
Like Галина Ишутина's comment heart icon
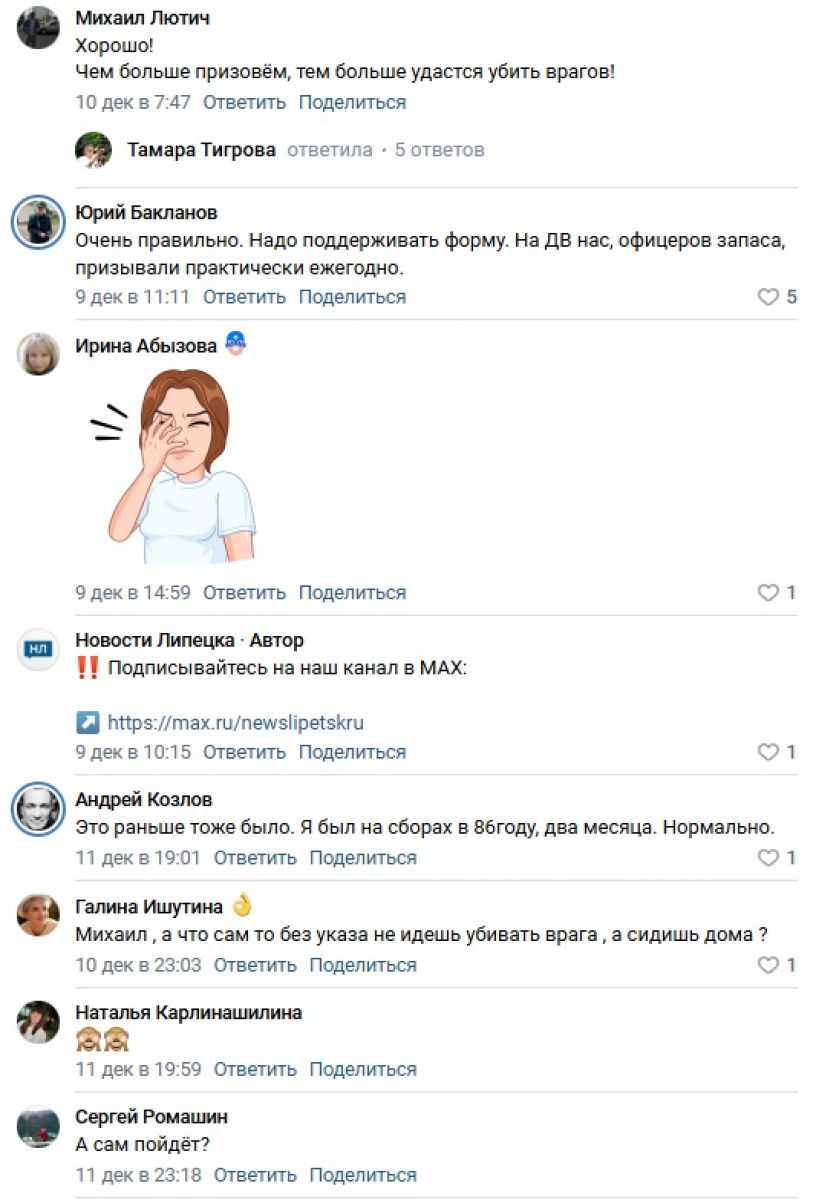point(768,965)
